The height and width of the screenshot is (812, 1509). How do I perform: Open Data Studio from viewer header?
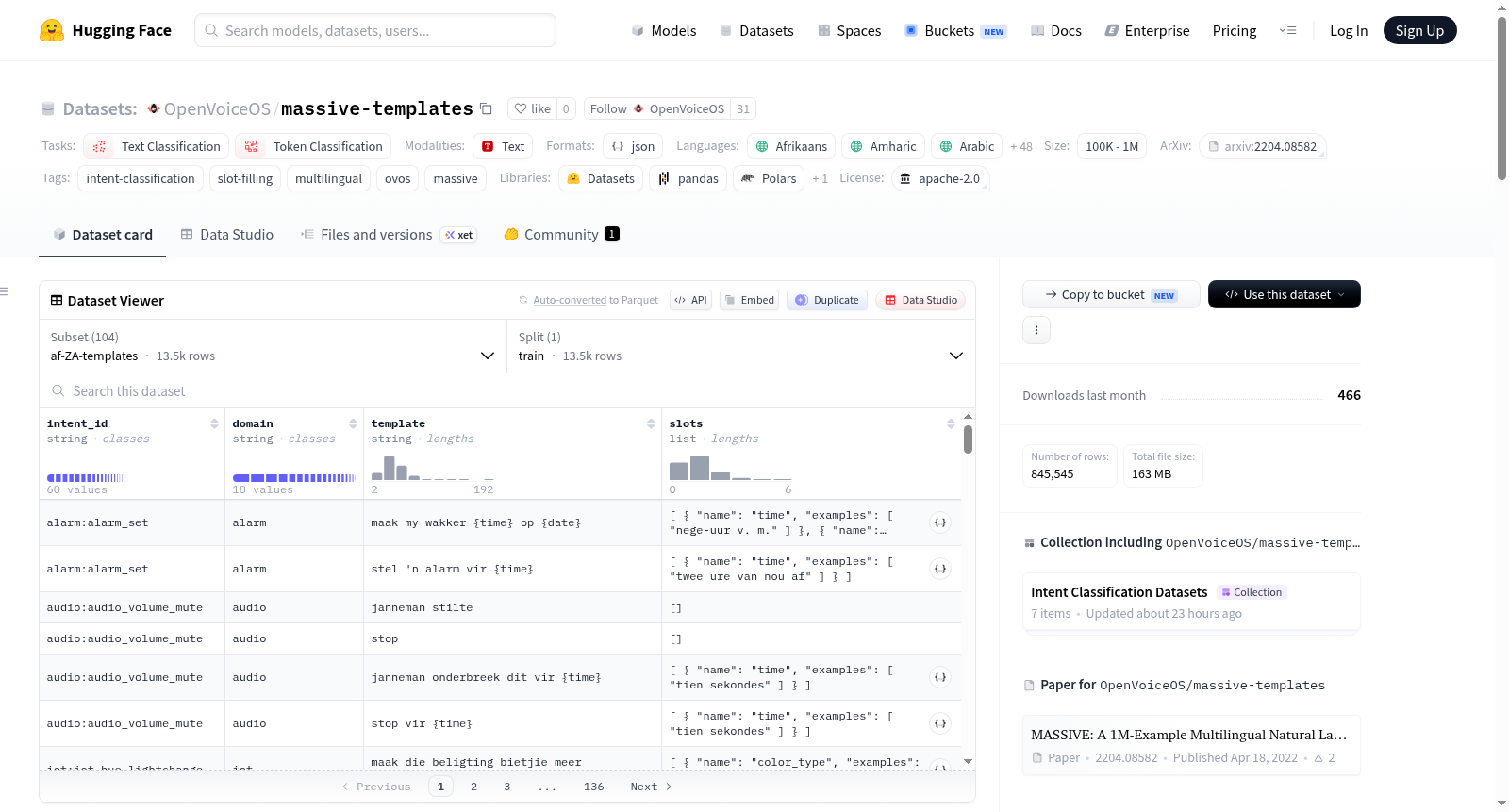tap(920, 300)
